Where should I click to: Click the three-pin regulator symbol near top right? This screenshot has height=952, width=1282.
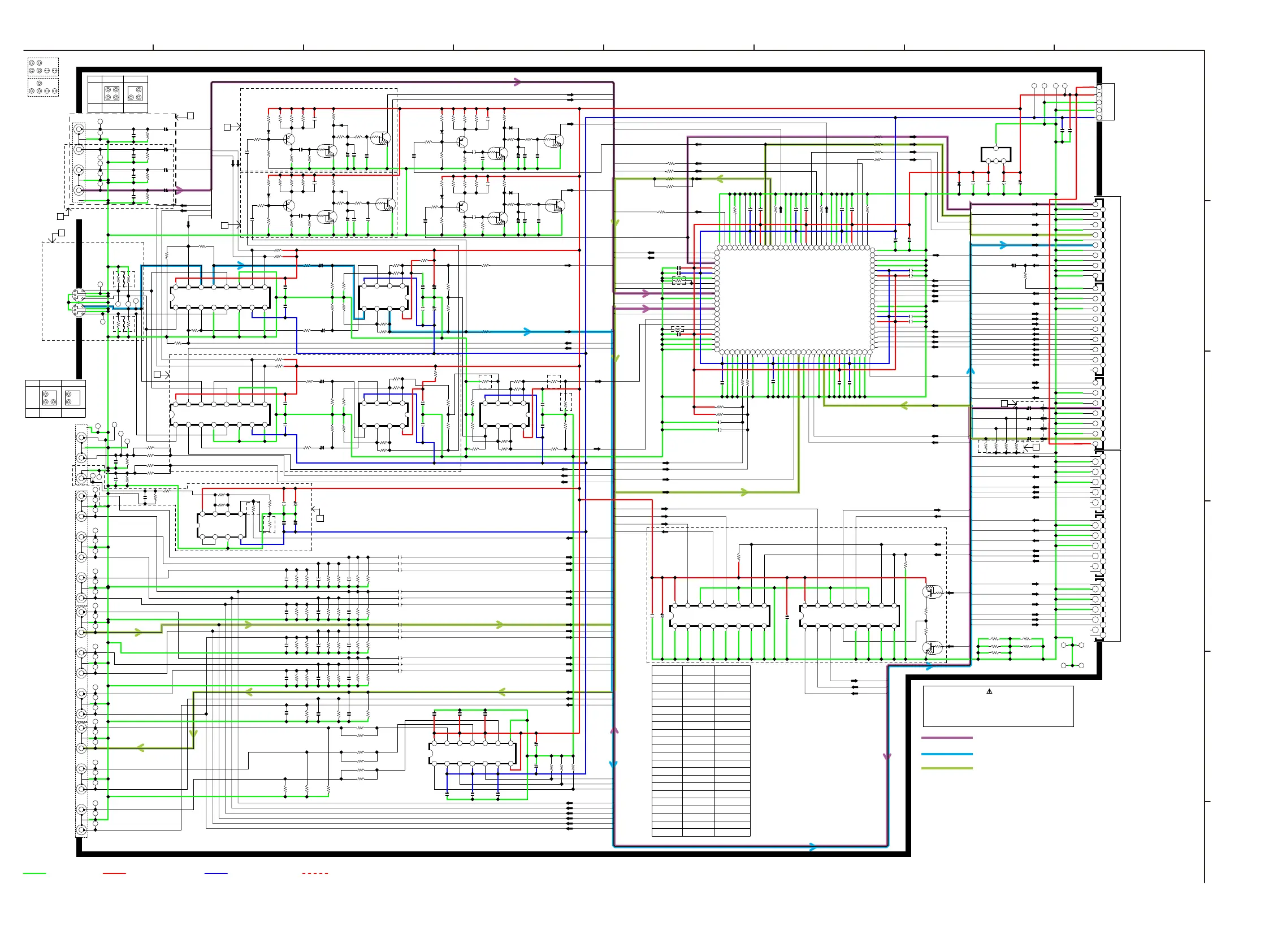[995, 154]
